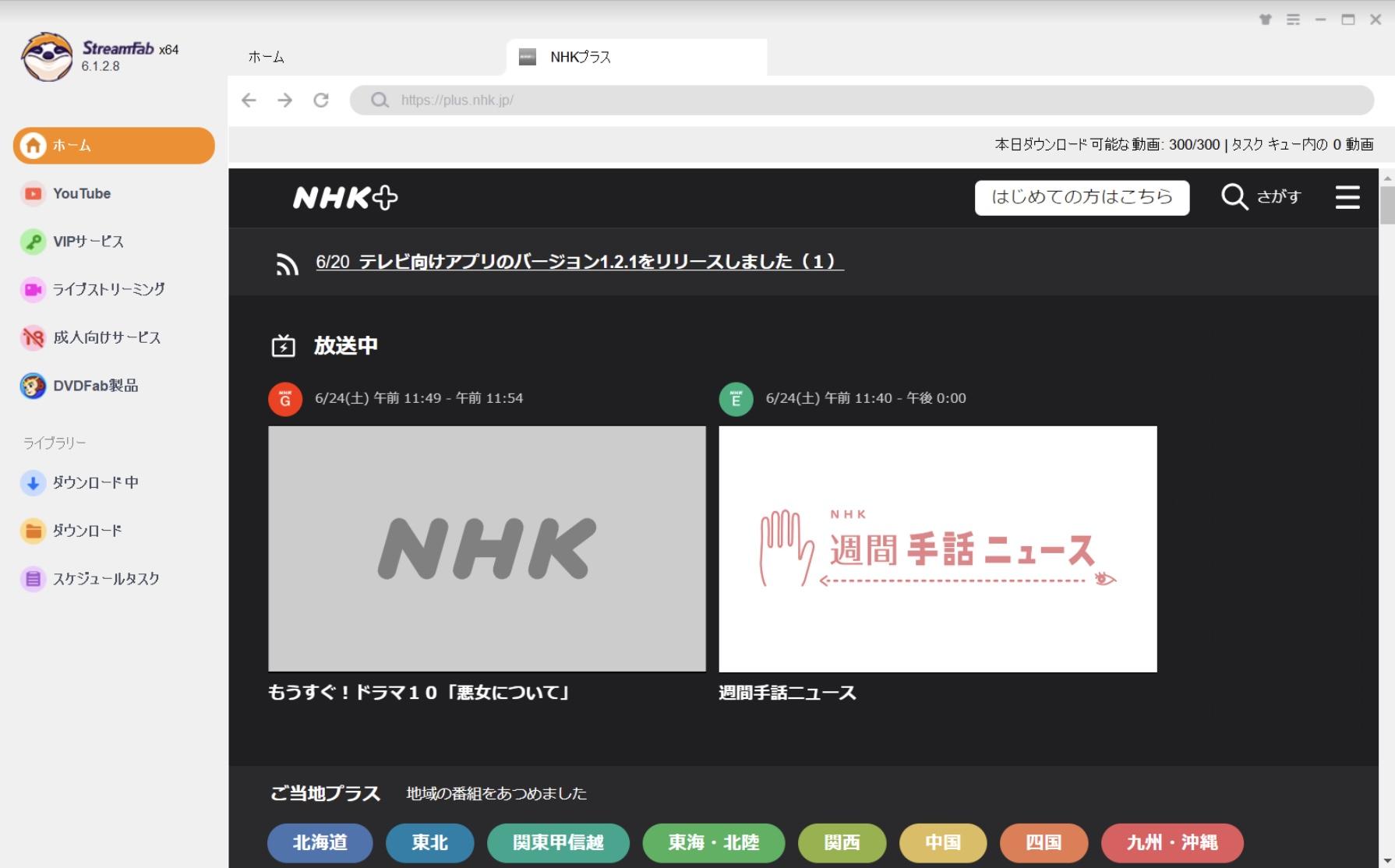Click the pink live streaming camera icon
The width and height of the screenshot is (1395, 868).
[33, 290]
